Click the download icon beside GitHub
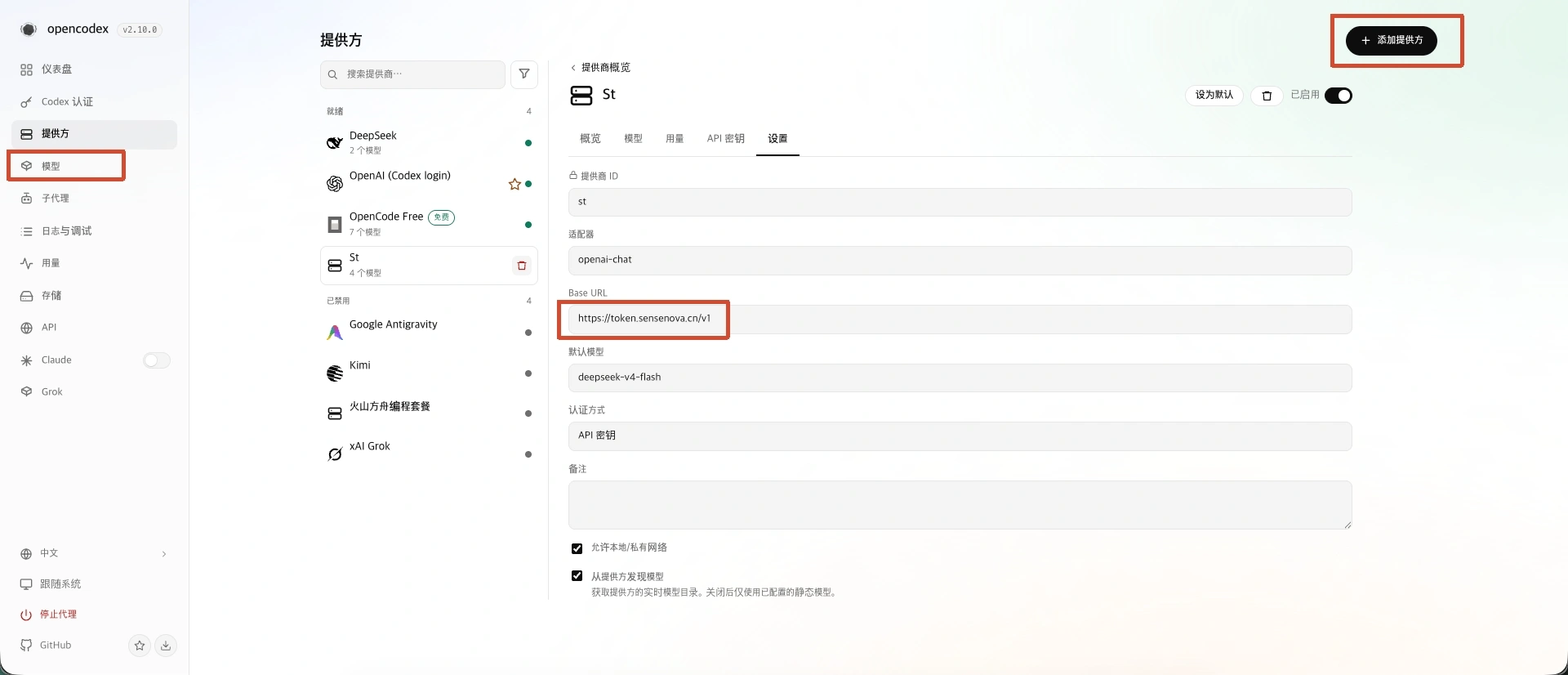This screenshot has width=1568, height=675. point(166,646)
